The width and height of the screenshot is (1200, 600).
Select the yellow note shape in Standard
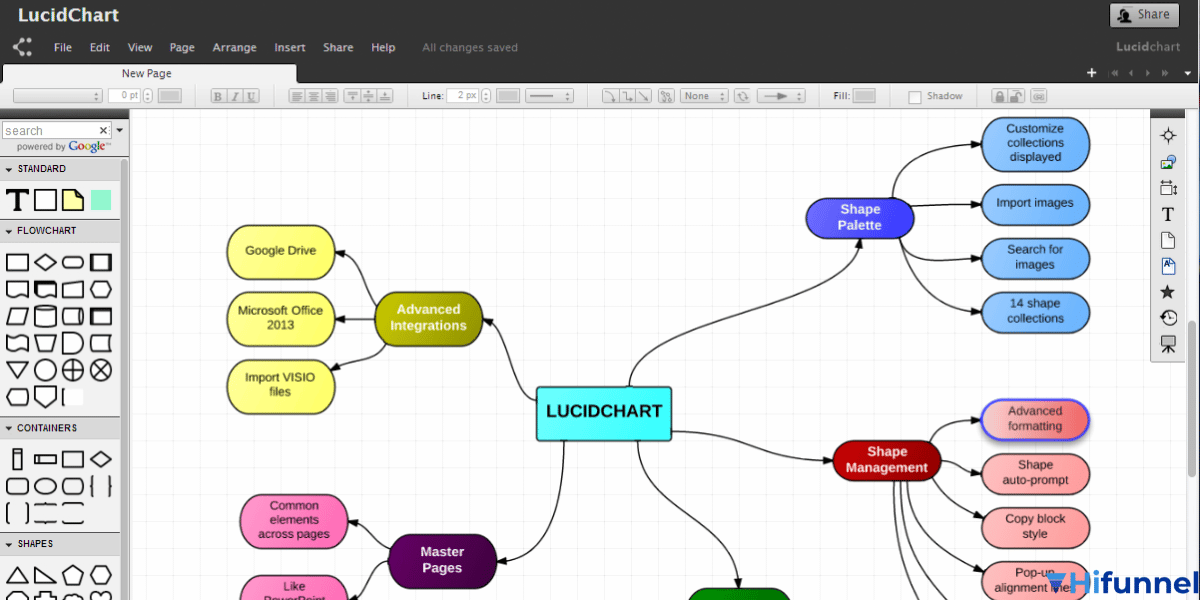point(73,199)
